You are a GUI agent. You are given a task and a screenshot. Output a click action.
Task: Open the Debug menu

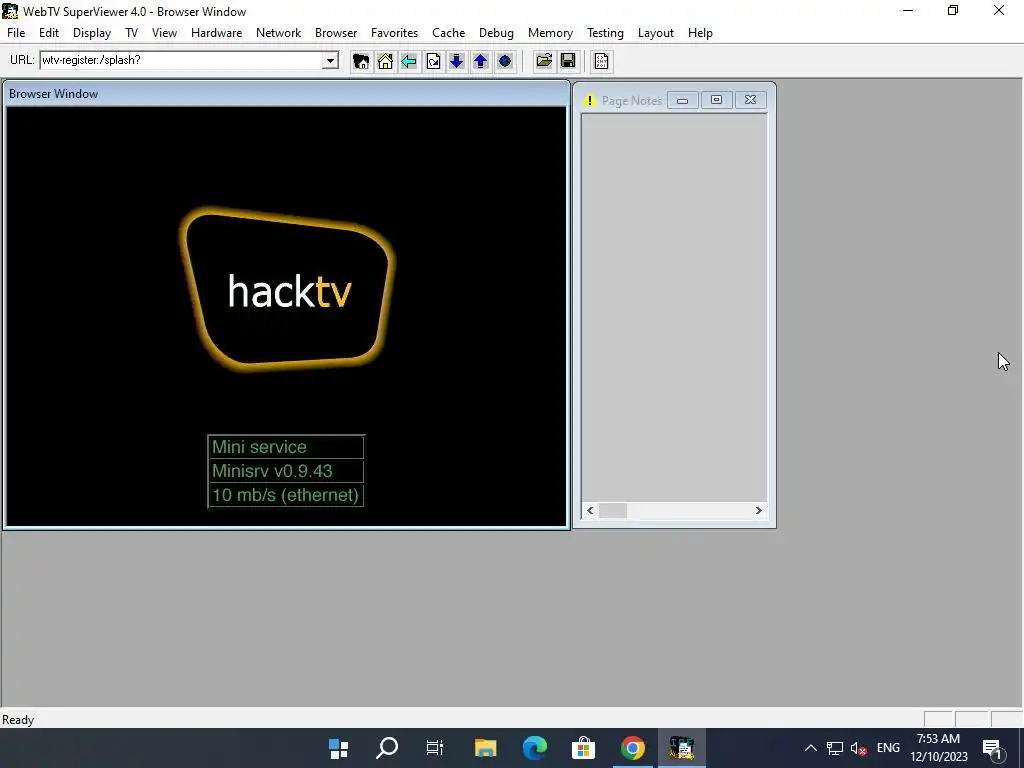(x=496, y=33)
